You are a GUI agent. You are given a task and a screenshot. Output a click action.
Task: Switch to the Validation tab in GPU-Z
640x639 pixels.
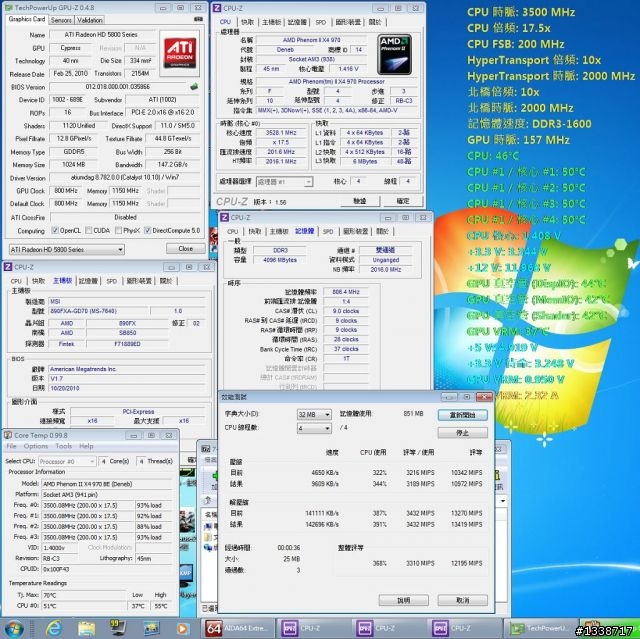coord(89,20)
